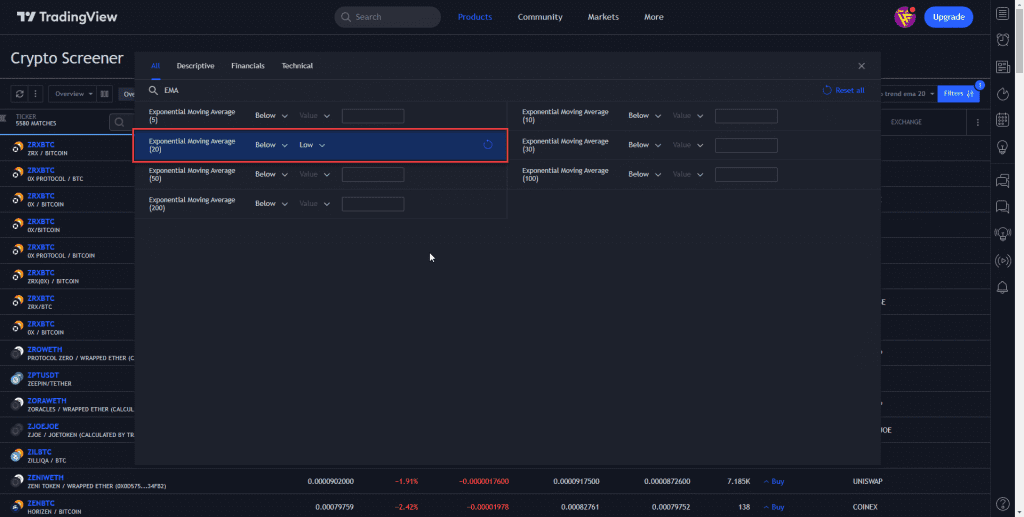This screenshot has height=517, width=1024.
Task: Open the Markets menu
Action: 603,17
